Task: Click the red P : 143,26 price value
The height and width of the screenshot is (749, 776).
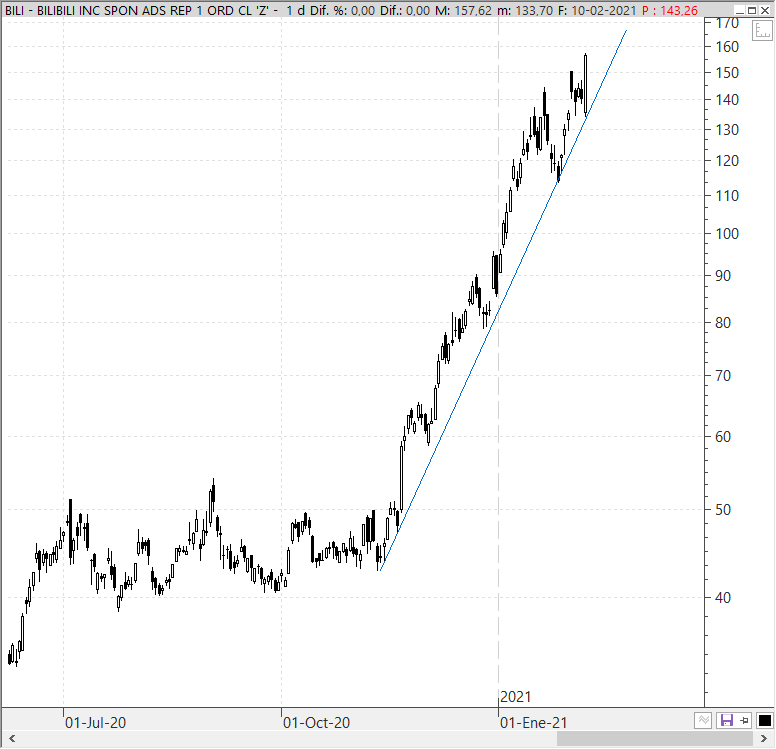Action: tap(670, 10)
